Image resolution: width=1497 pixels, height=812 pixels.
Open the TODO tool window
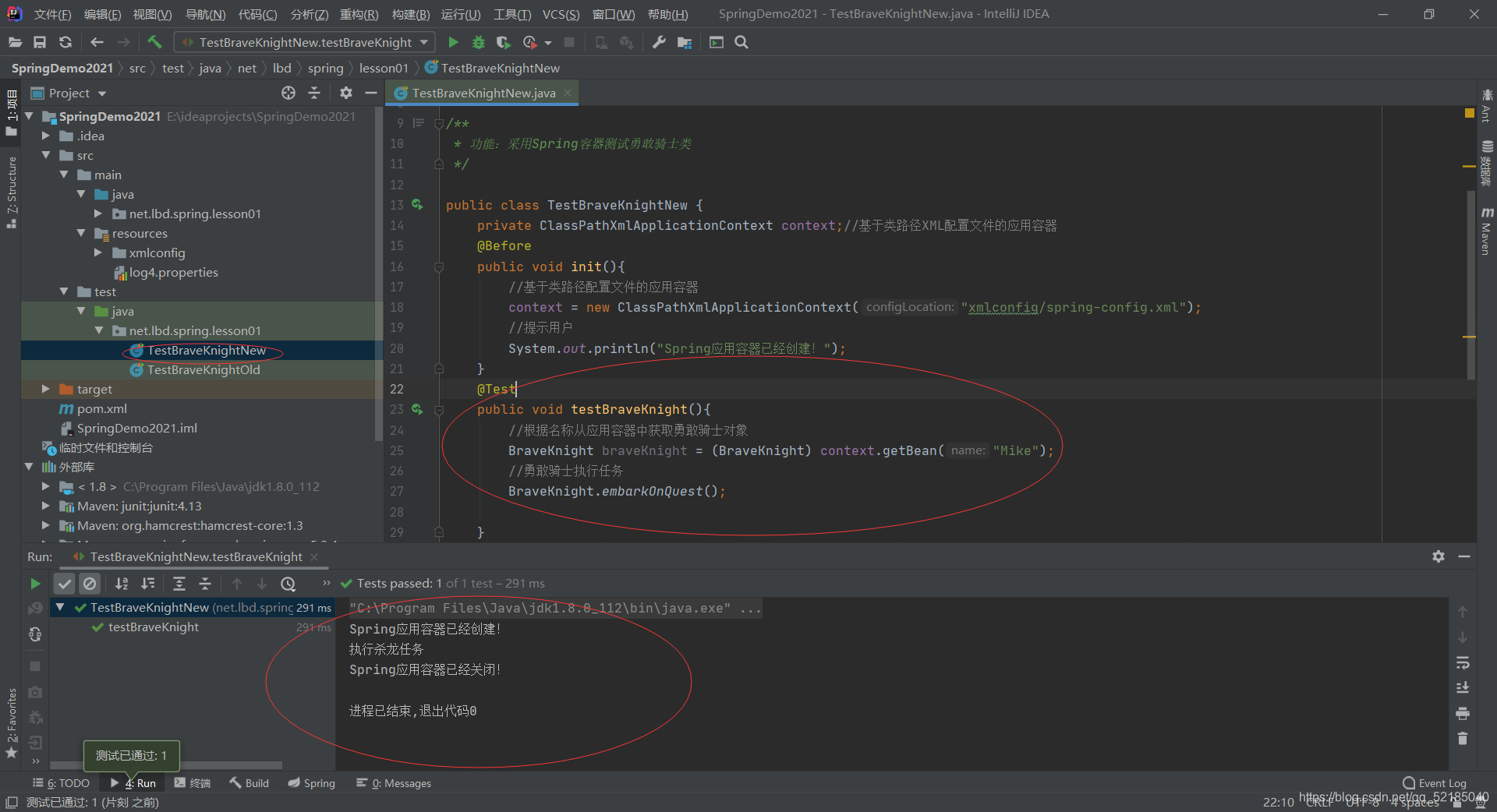[62, 783]
